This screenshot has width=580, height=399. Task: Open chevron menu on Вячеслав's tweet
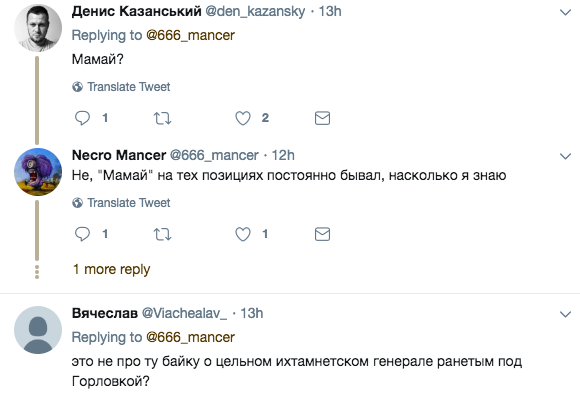coord(565,314)
